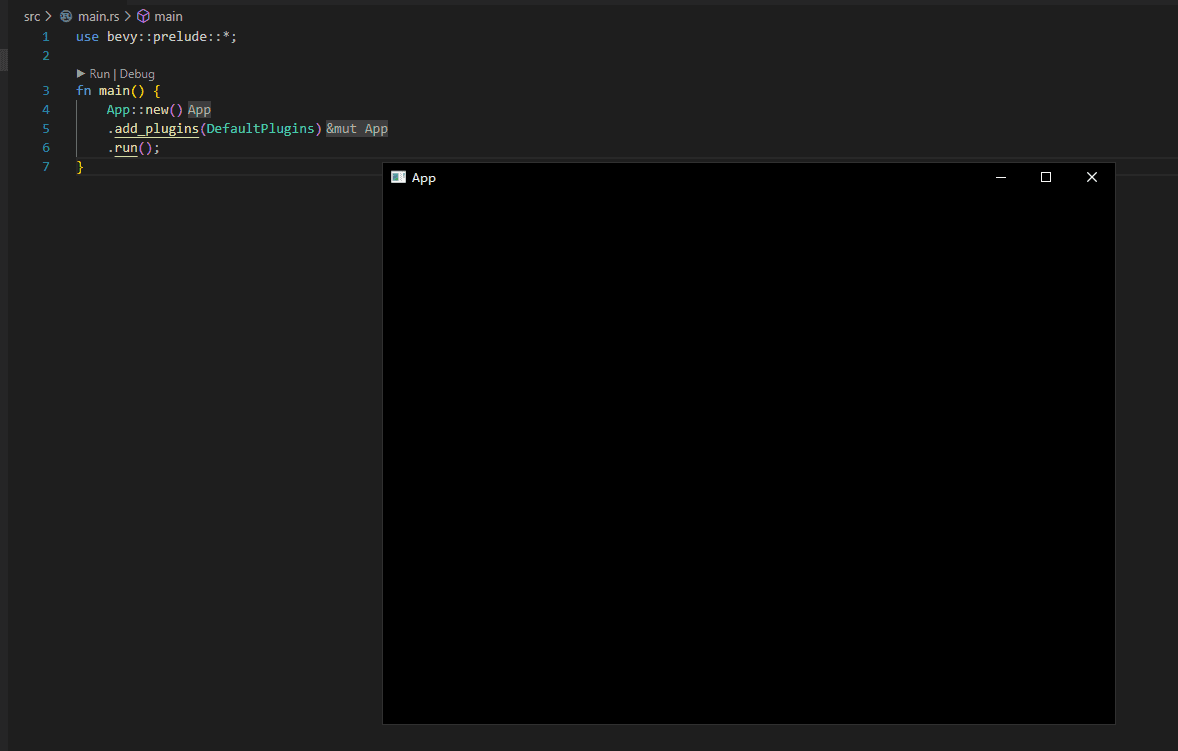Click the cube symbol icon before main

click(143, 17)
